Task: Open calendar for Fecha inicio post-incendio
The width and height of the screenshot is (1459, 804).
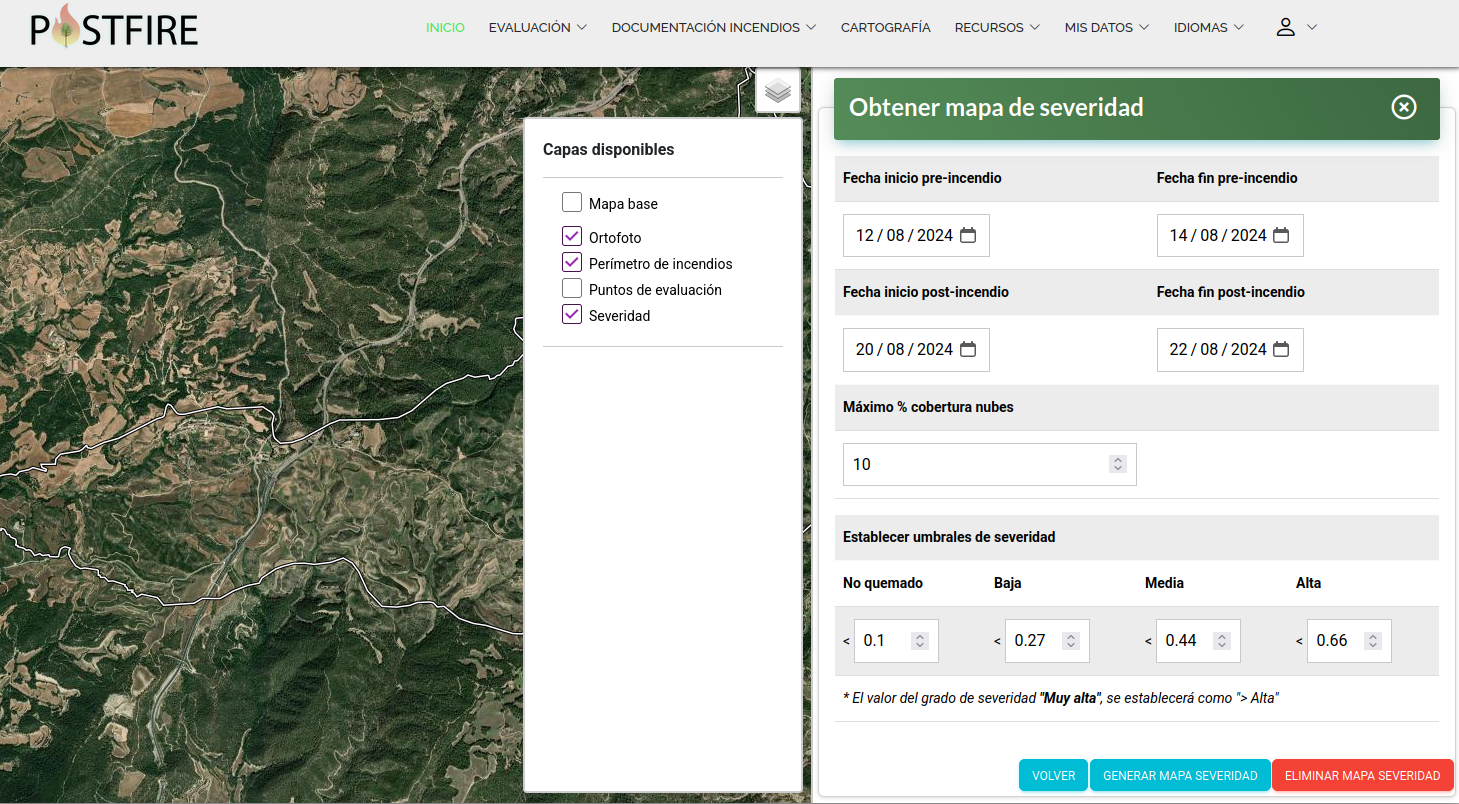Action: (968, 350)
